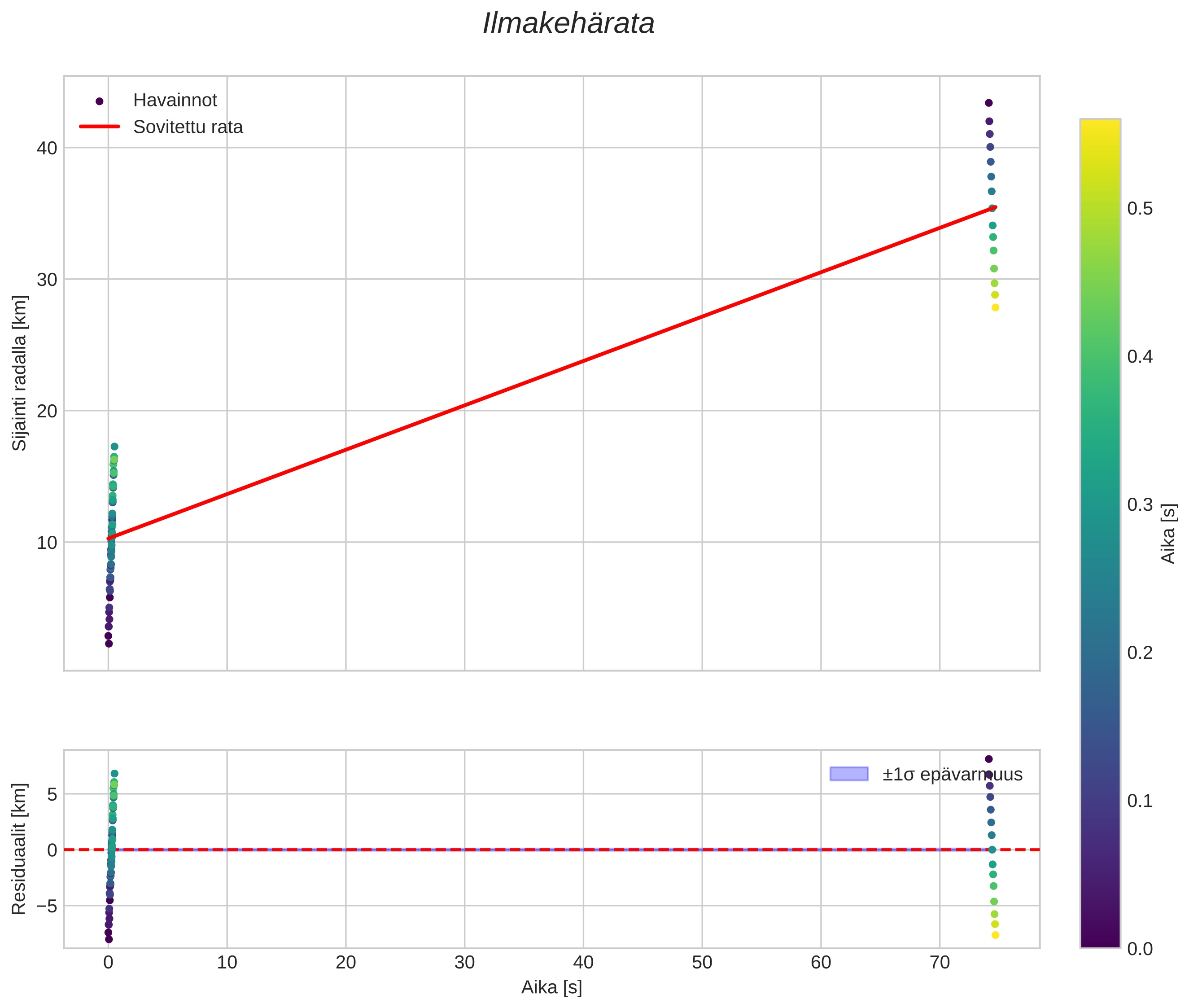Image resolution: width=1189 pixels, height=1008 pixels.
Task: Click the lowest yellow observation point near 74 s
Action: click(x=995, y=307)
